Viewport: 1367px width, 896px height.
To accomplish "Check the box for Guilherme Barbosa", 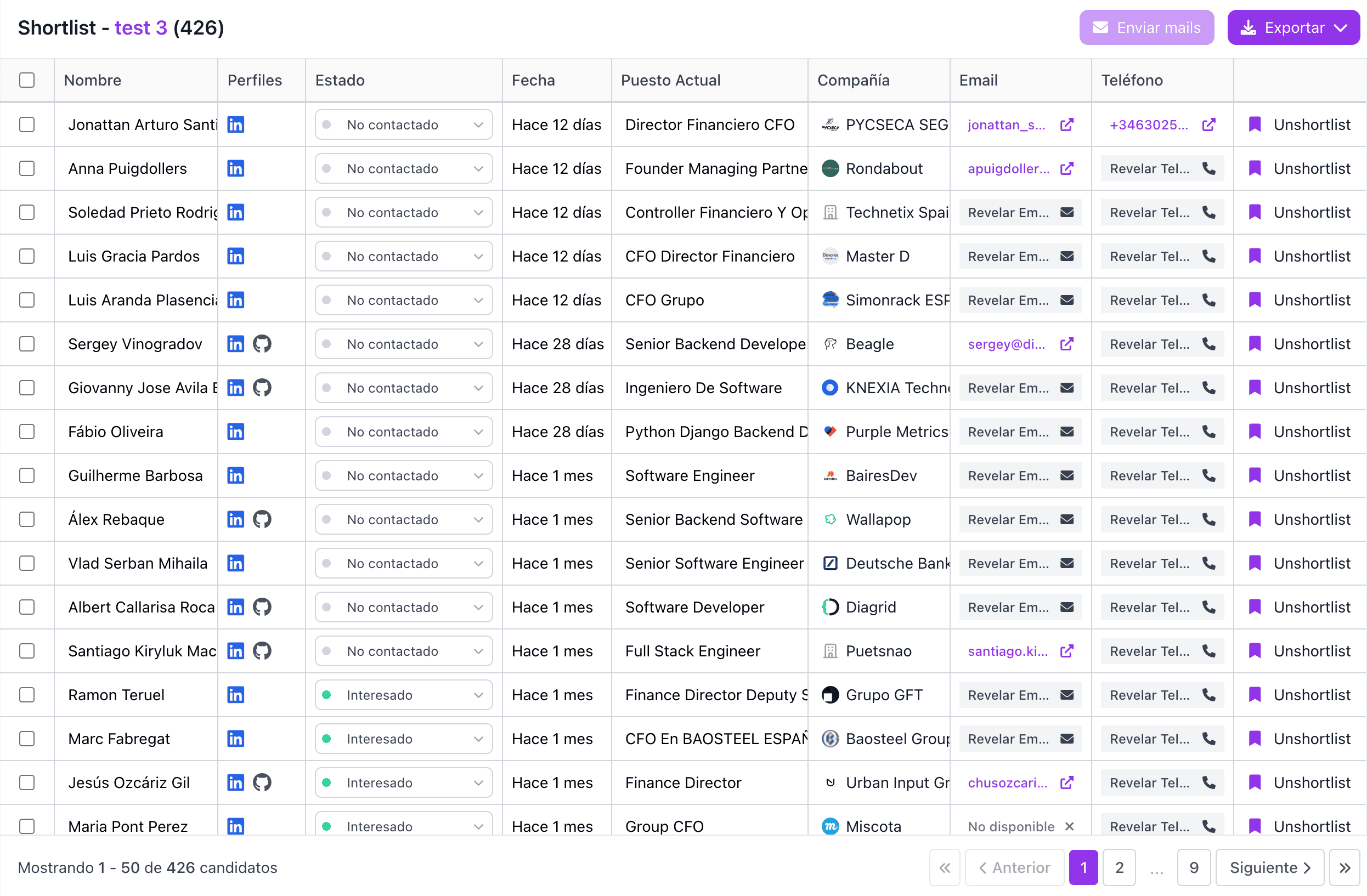I will 27,475.
